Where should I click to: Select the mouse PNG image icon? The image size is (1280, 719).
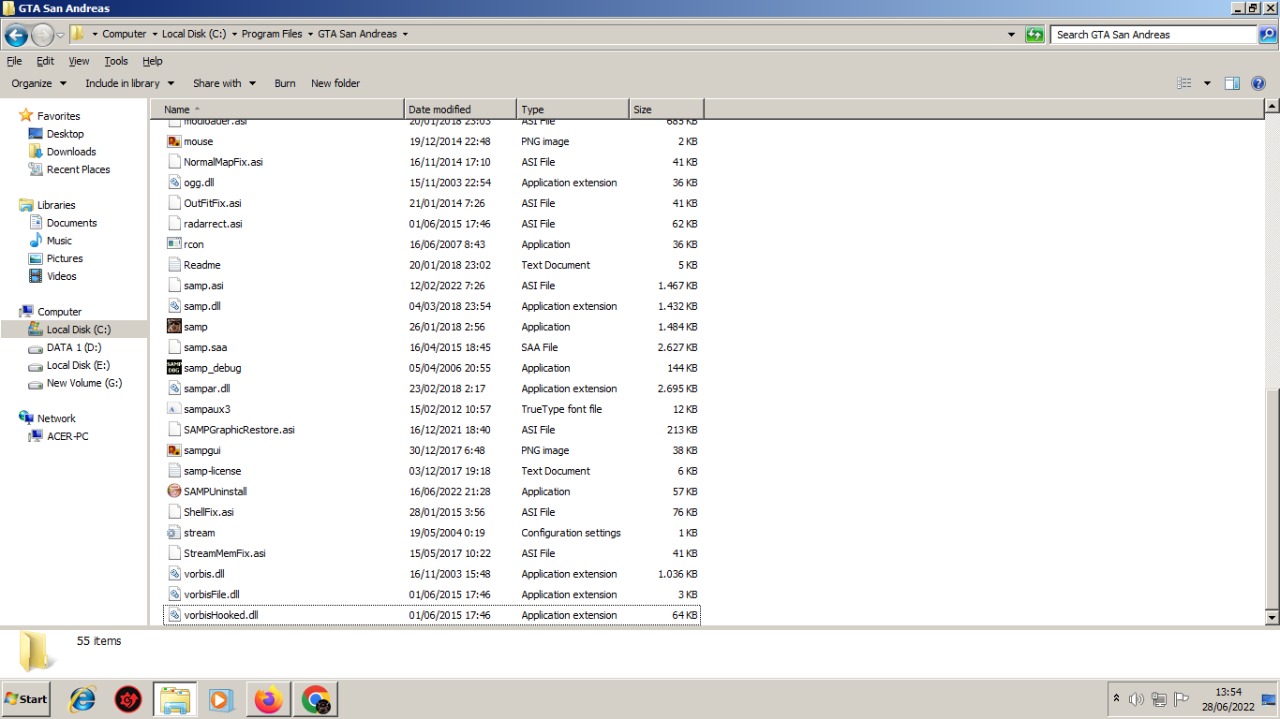point(174,142)
